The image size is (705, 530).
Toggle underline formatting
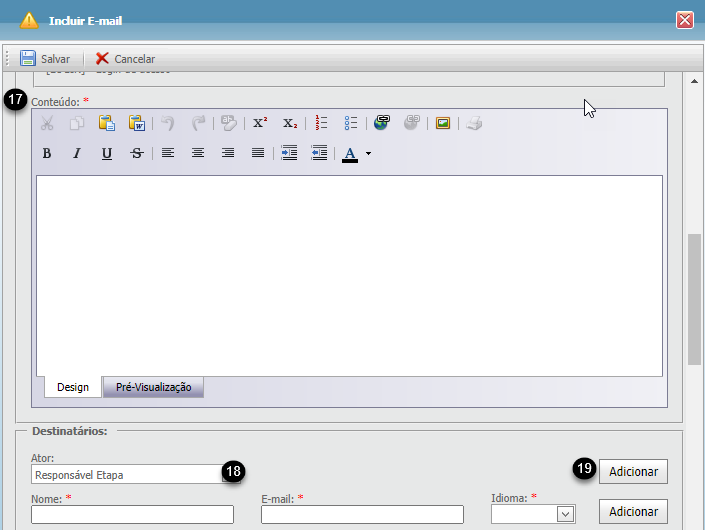[x=107, y=153]
